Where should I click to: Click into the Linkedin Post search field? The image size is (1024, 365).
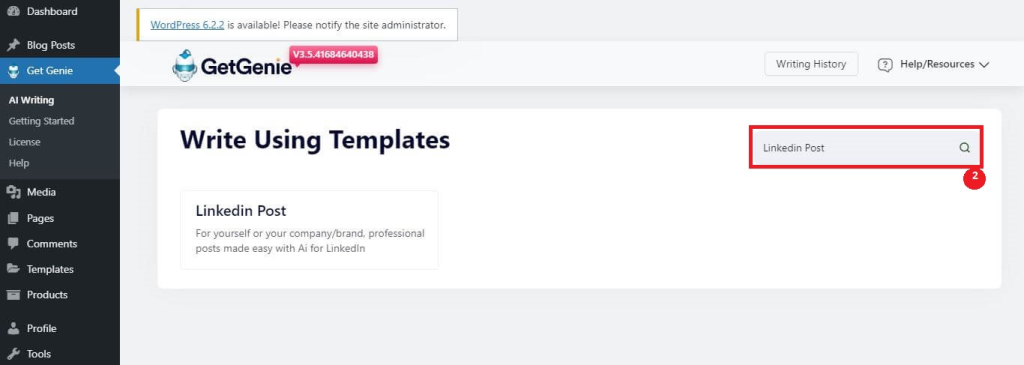pyautogui.click(x=865, y=148)
